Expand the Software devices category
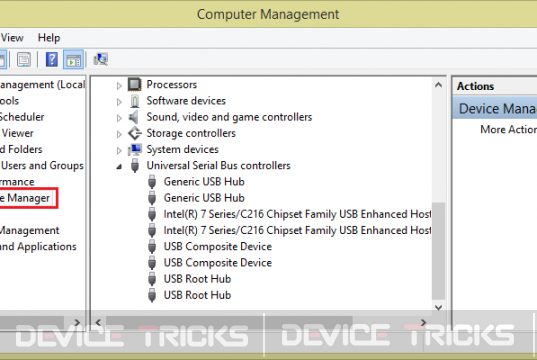 tap(119, 102)
